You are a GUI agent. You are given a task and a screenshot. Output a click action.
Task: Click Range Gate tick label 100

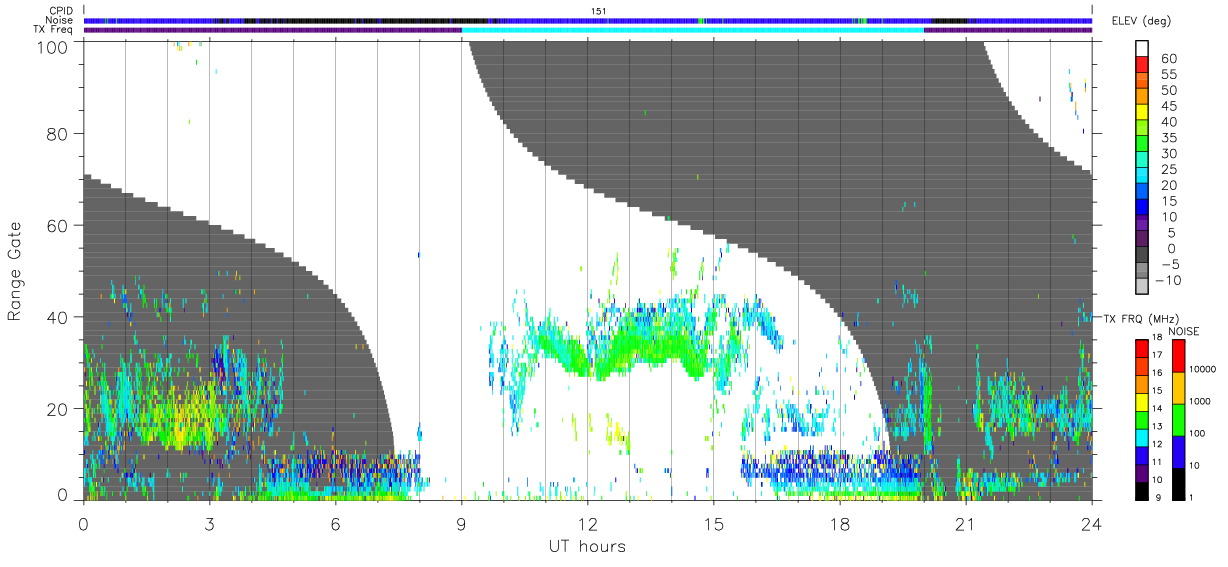coord(52,46)
